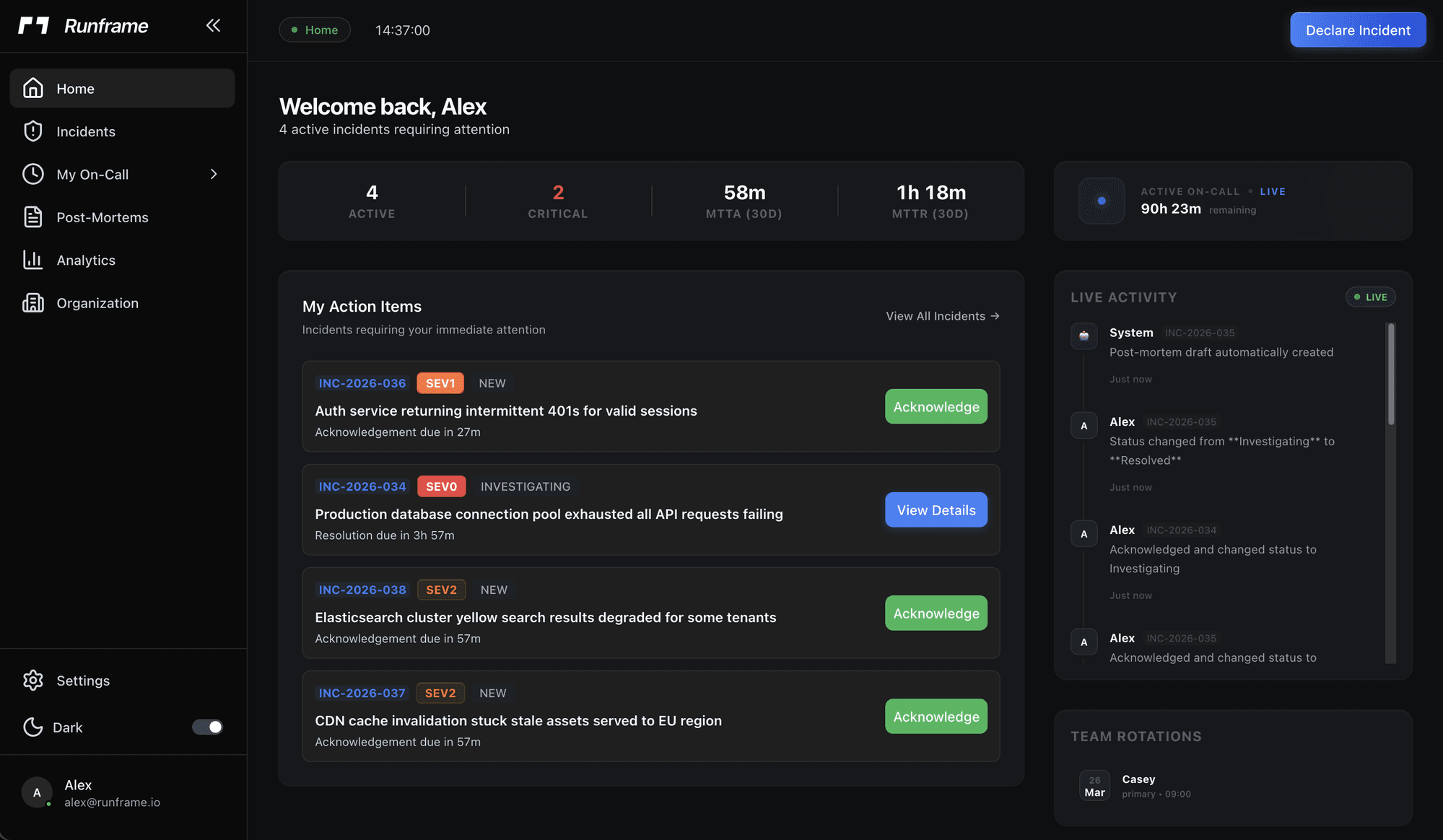Open View All Incidents
The height and width of the screenshot is (840, 1443).
pyautogui.click(x=942, y=315)
